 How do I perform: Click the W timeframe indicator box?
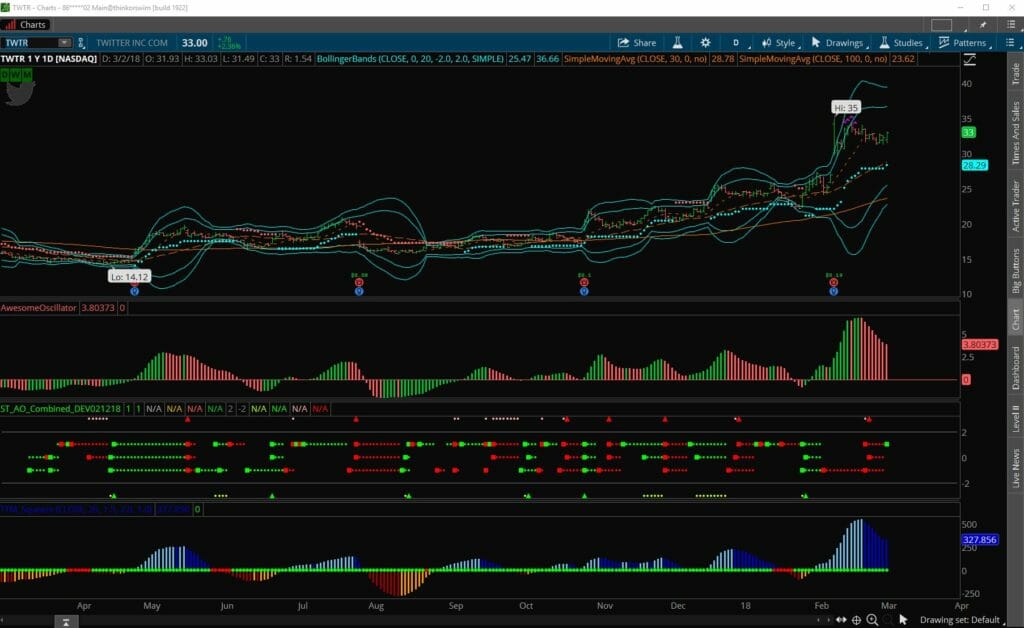(x=16, y=74)
